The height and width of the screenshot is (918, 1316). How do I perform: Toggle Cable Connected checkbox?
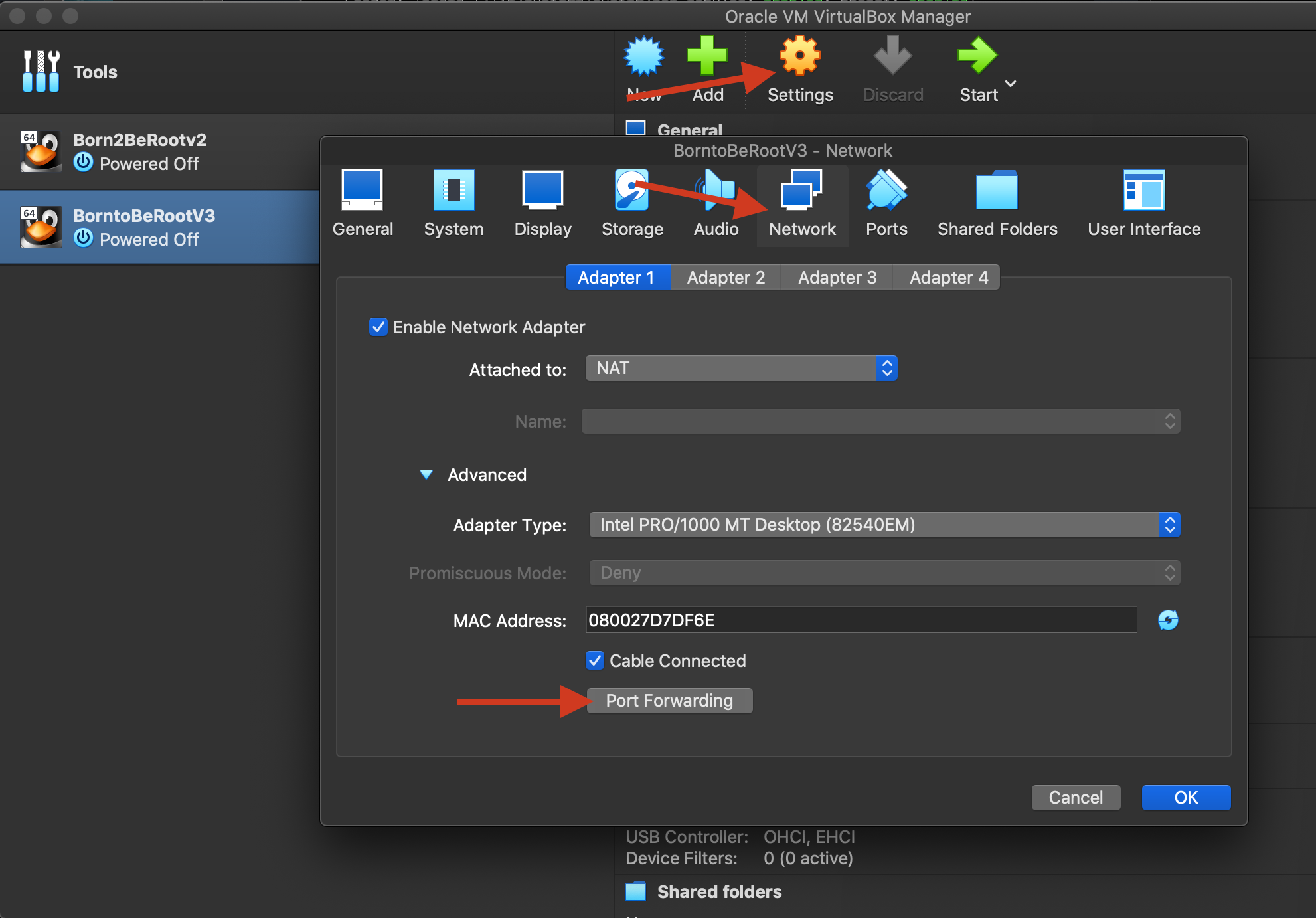(595, 660)
